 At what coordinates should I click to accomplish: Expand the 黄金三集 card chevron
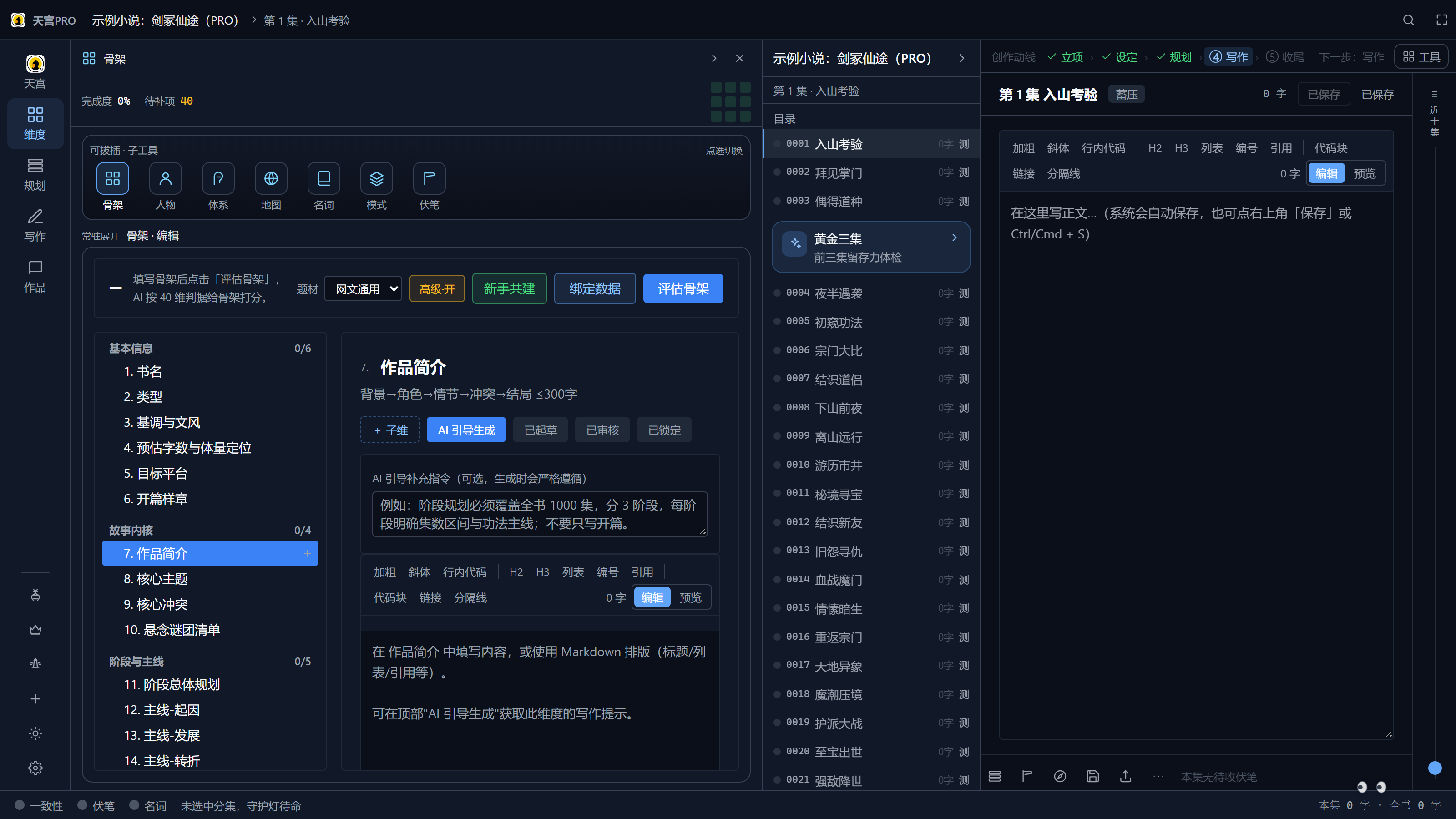coord(954,238)
